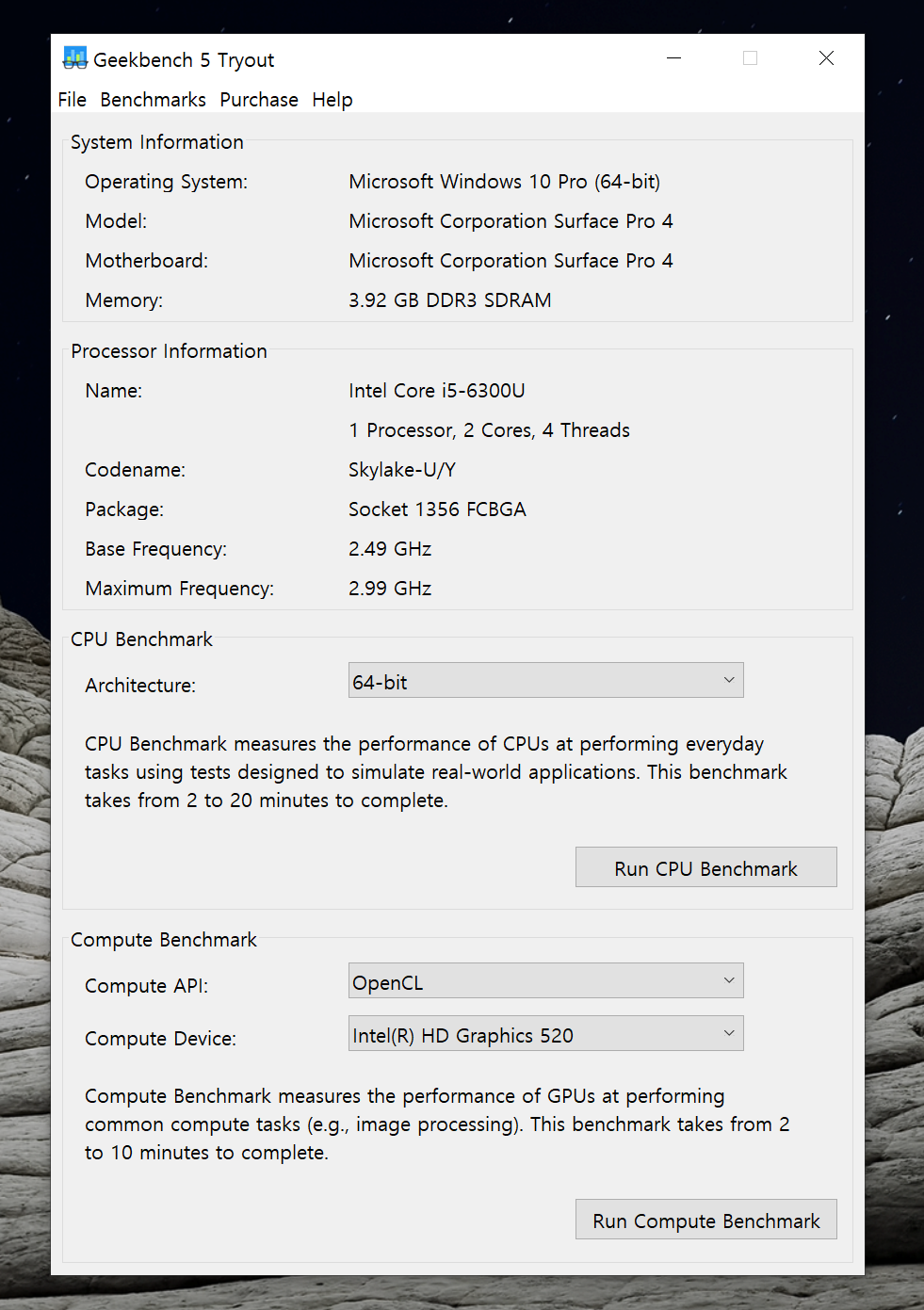Click the 'Skylake-U/Y' codename value

[x=402, y=470]
